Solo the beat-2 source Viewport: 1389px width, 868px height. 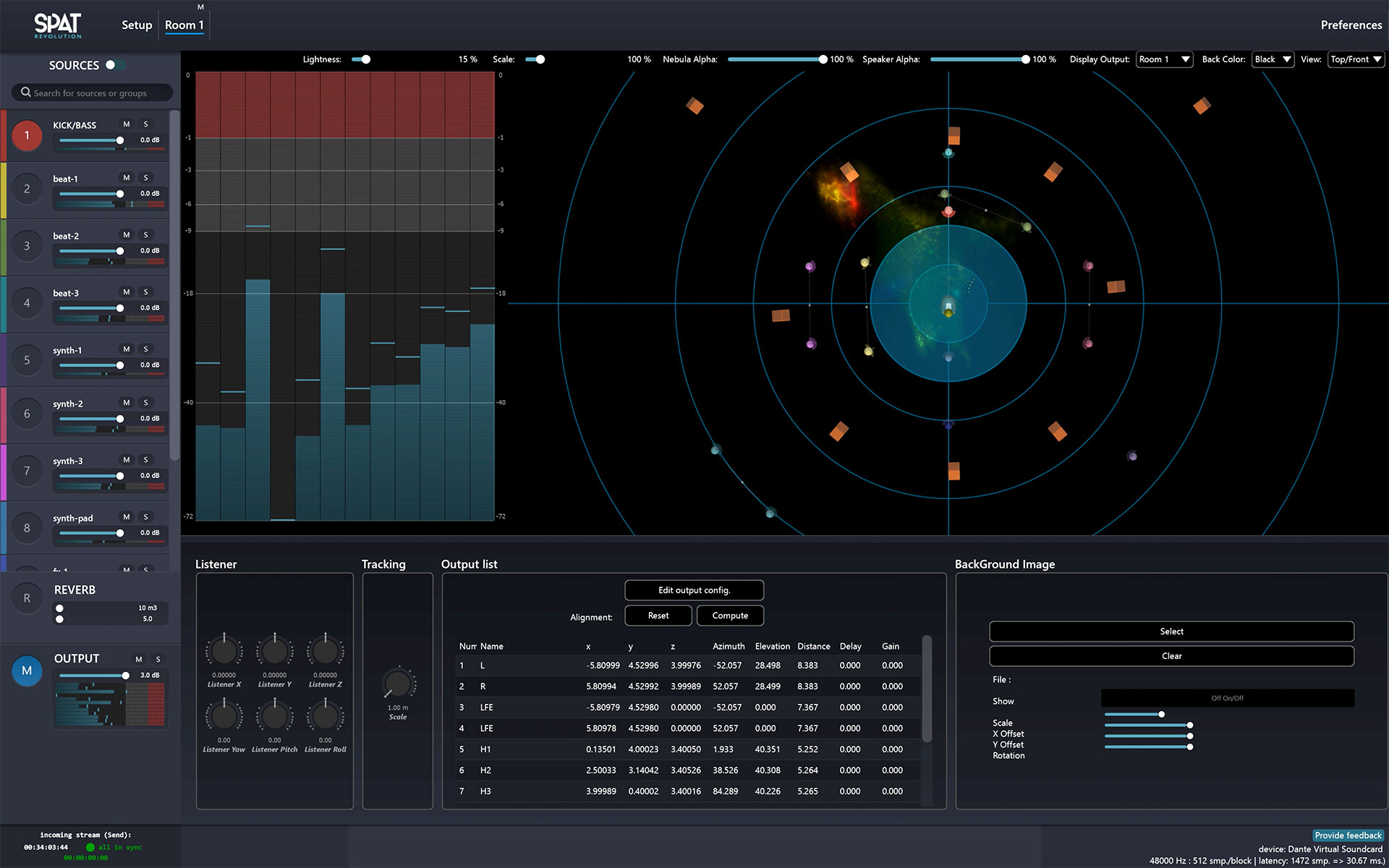145,235
